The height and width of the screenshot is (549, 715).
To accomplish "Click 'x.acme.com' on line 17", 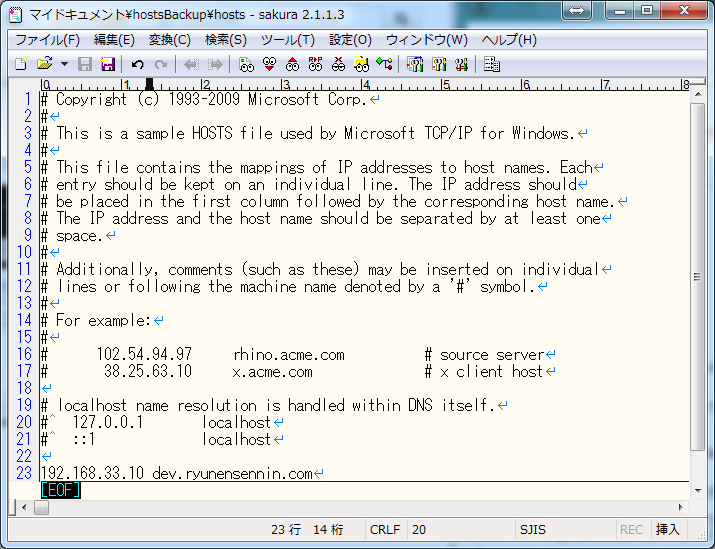I will point(273,372).
